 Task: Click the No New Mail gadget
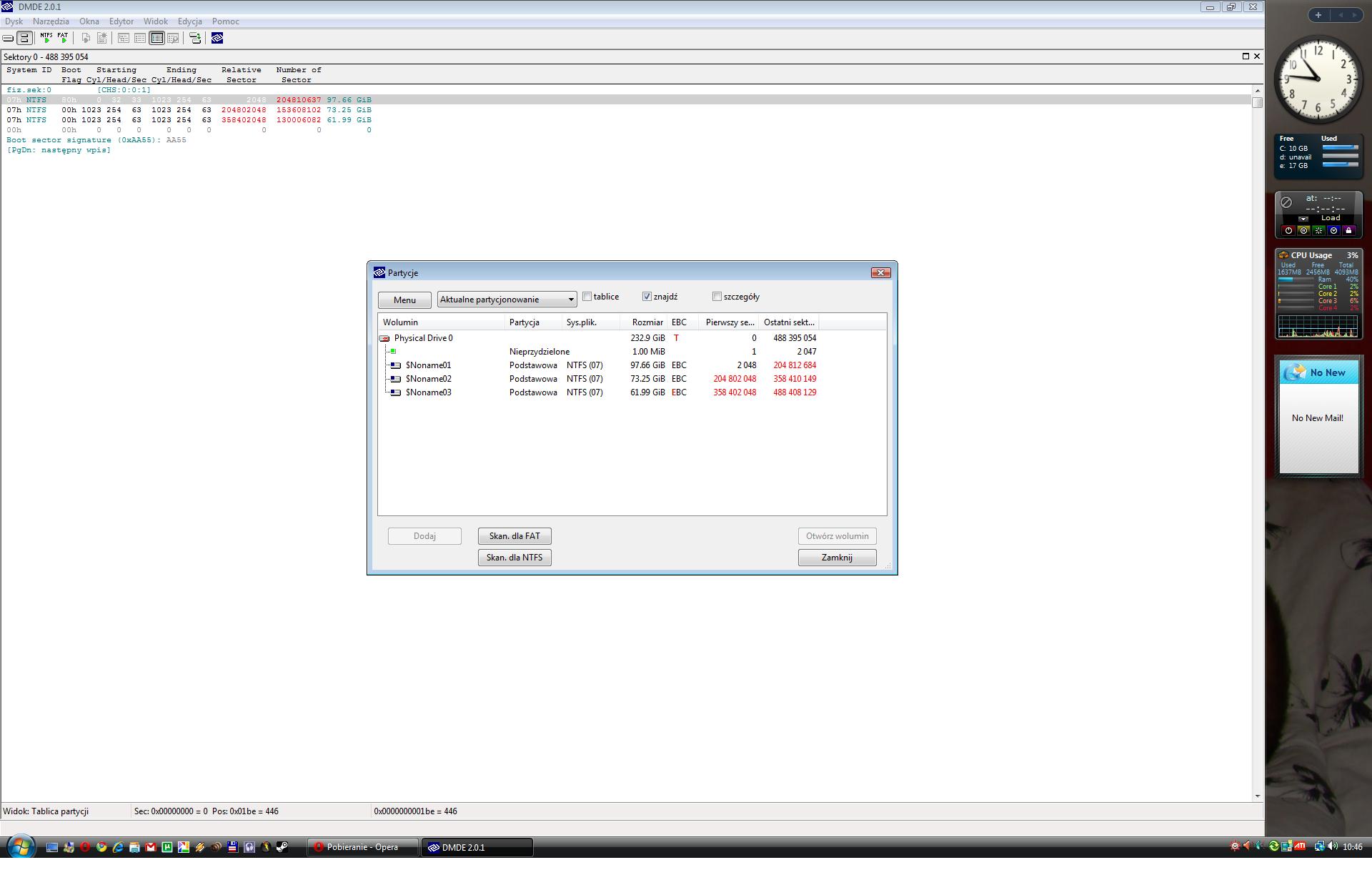(x=1318, y=417)
